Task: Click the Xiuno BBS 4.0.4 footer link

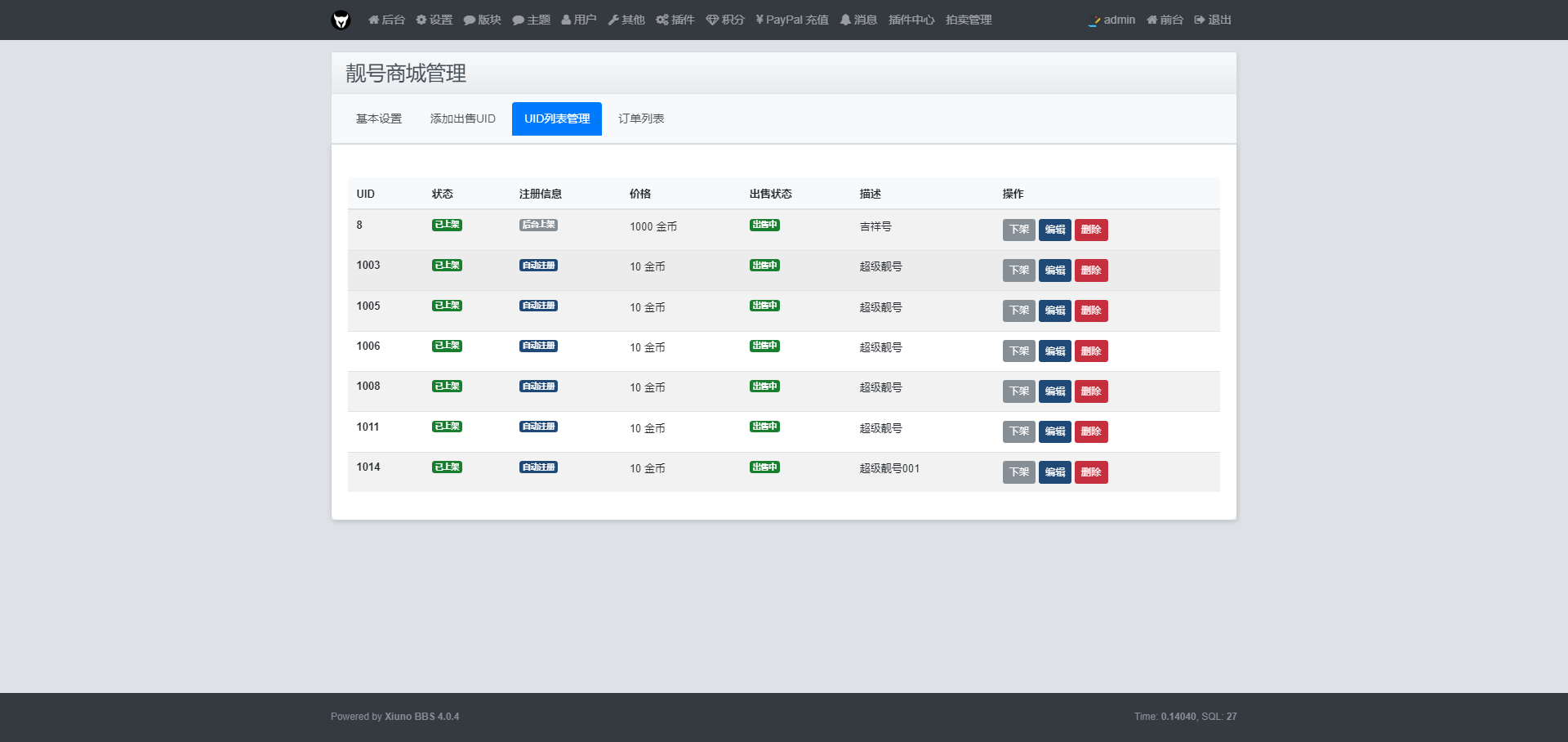Action: coord(421,717)
